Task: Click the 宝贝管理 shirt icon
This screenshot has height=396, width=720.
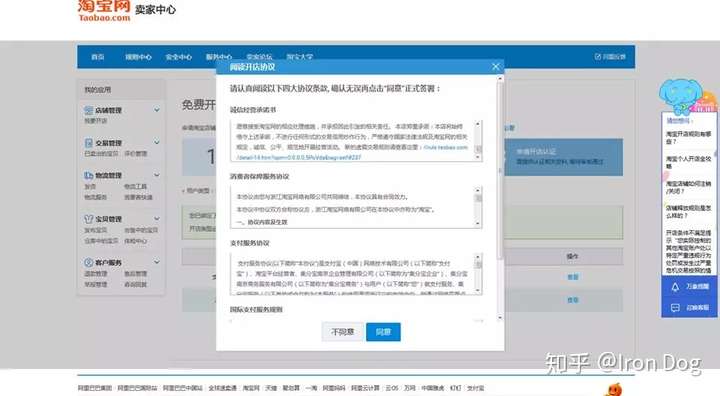Action: coord(89,219)
